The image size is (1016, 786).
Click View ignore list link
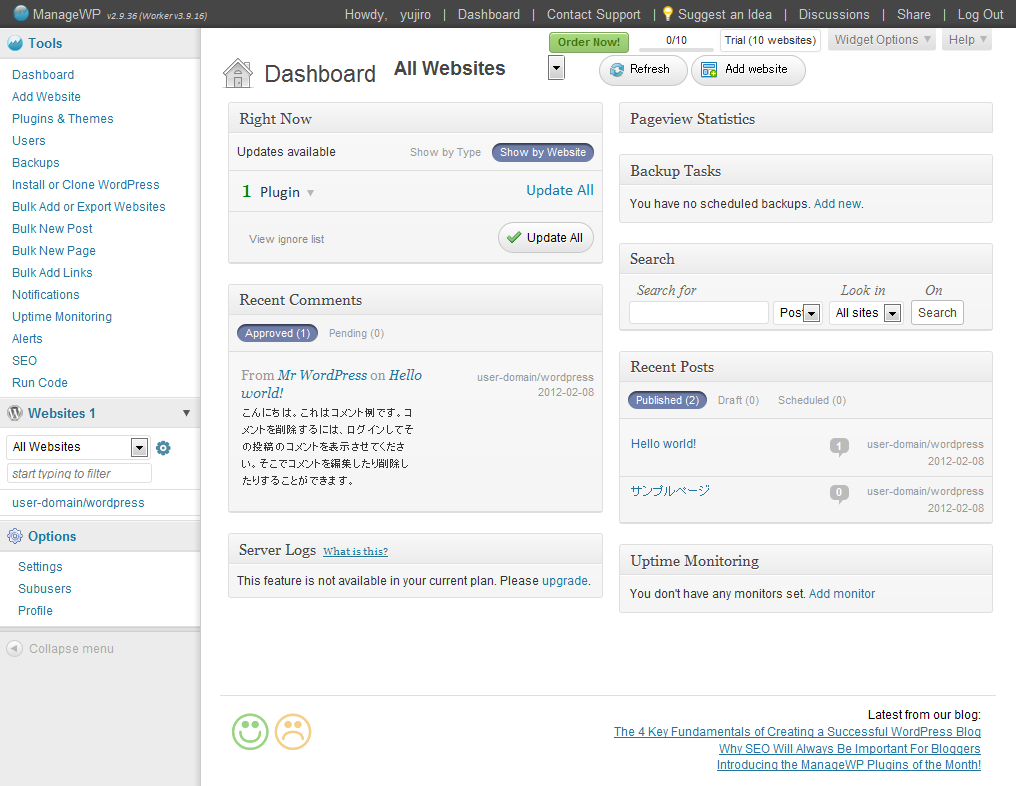click(286, 239)
